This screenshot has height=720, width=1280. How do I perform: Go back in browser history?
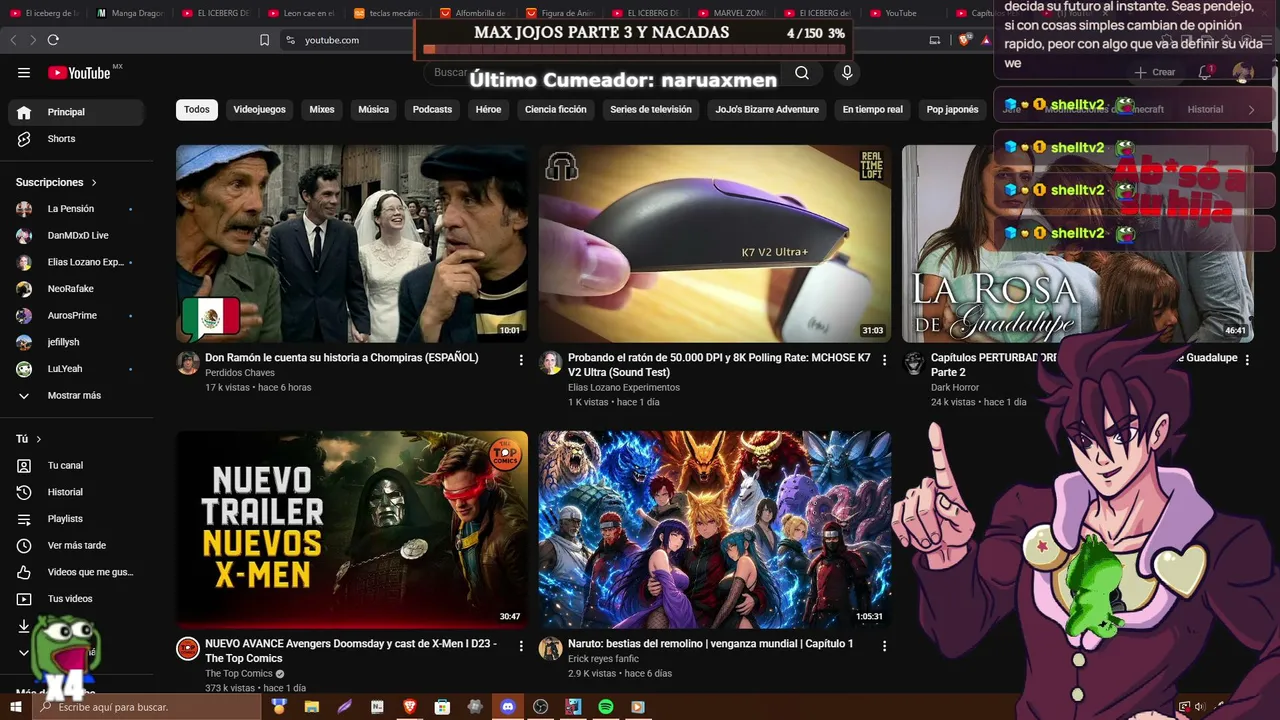click(14, 40)
